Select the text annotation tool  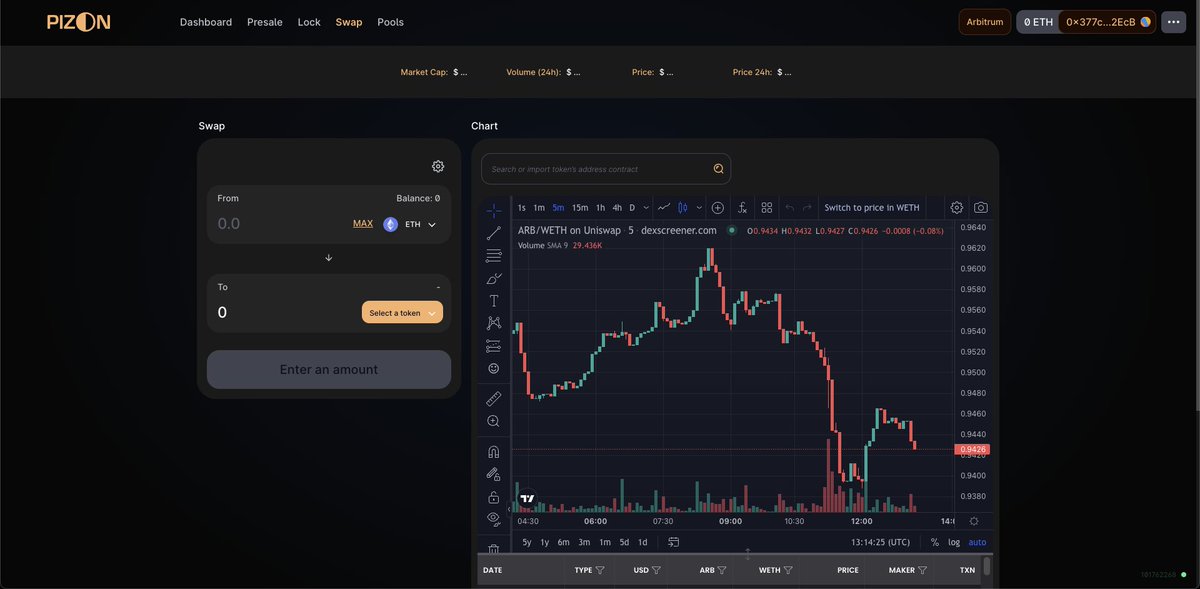coord(493,301)
